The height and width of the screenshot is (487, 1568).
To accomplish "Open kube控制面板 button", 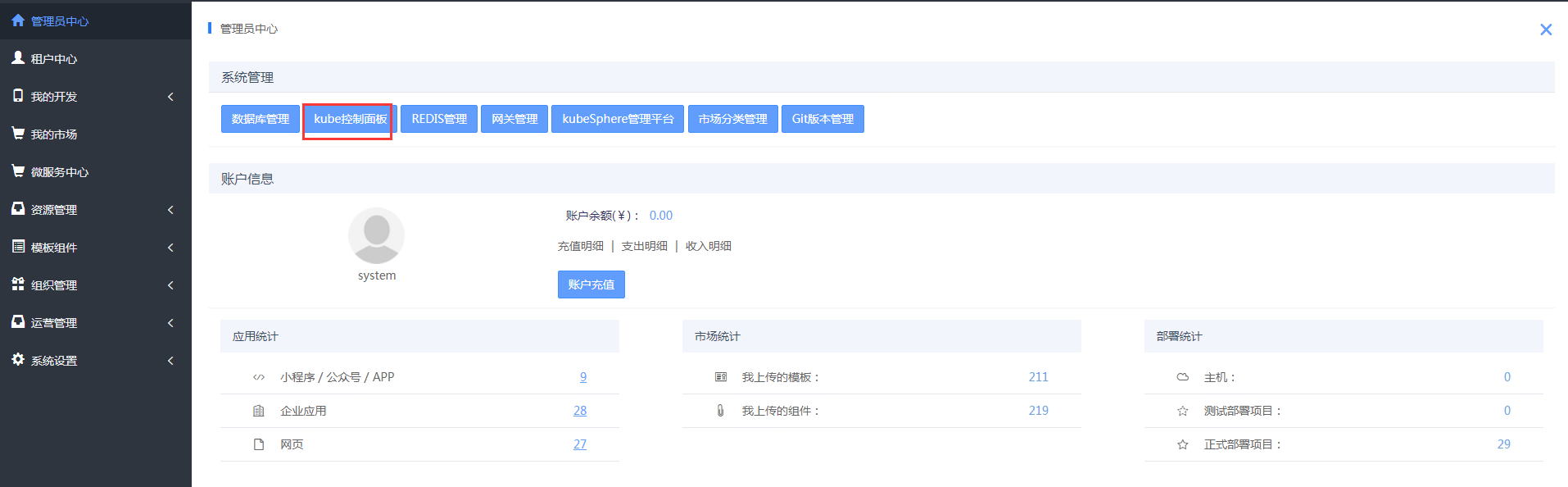I will pyautogui.click(x=350, y=119).
